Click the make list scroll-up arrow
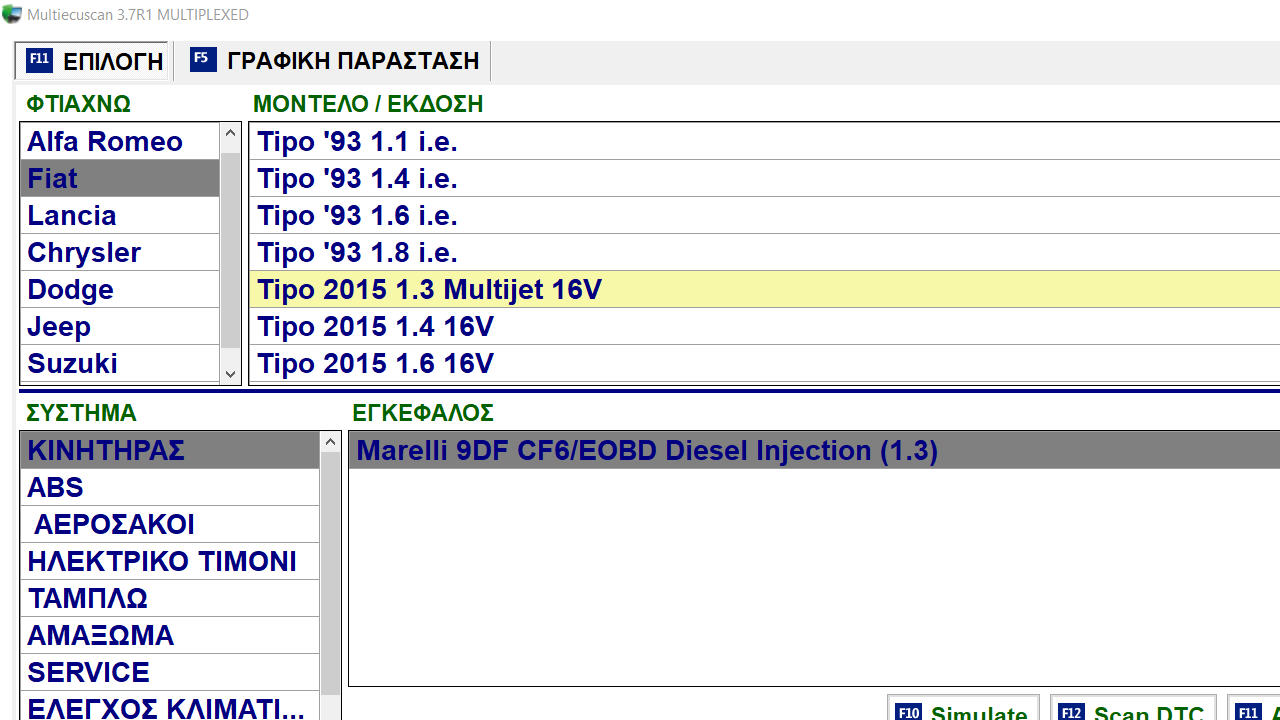The image size is (1280, 720). (x=231, y=134)
